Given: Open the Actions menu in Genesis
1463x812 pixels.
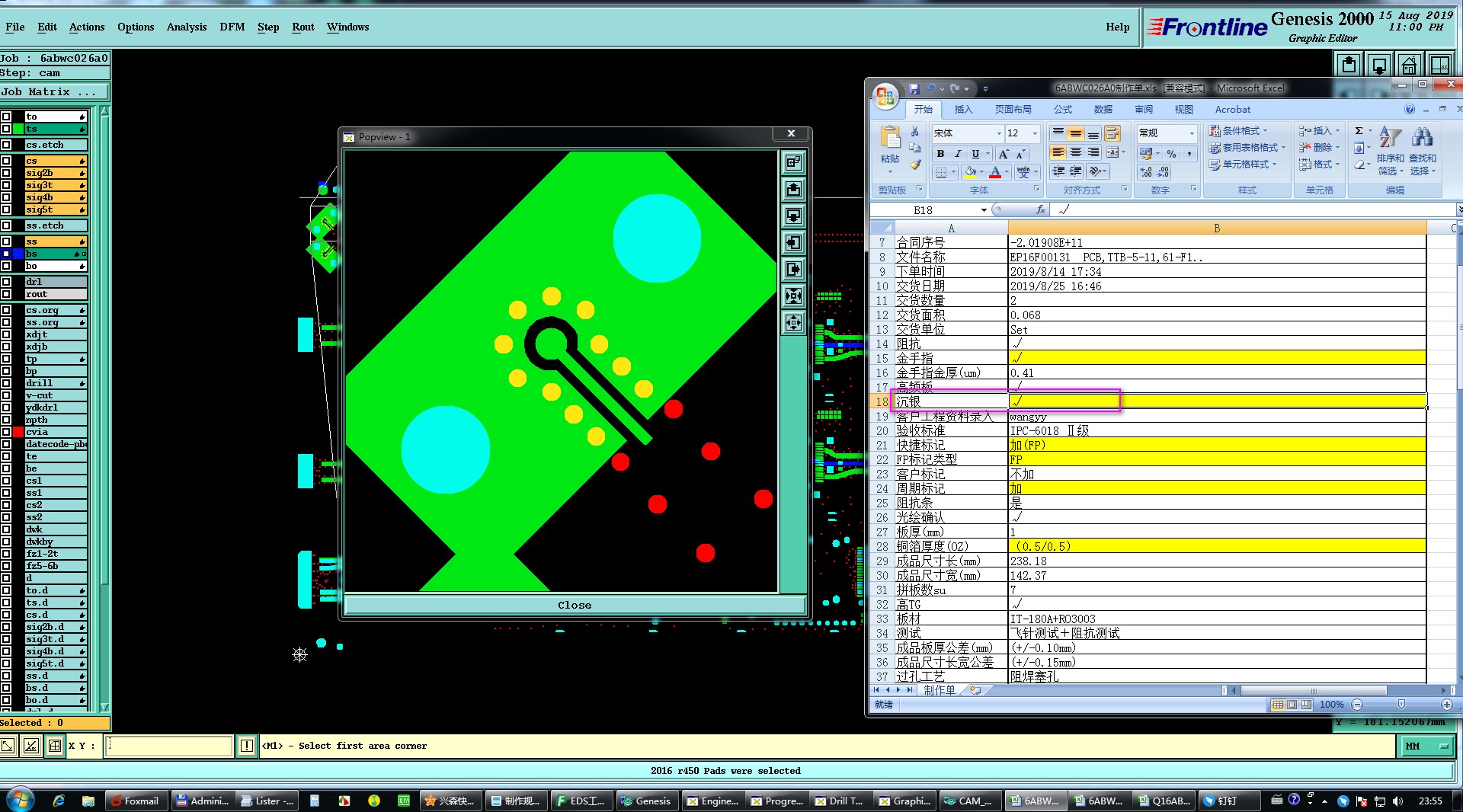Looking at the screenshot, I should pyautogui.click(x=87, y=27).
